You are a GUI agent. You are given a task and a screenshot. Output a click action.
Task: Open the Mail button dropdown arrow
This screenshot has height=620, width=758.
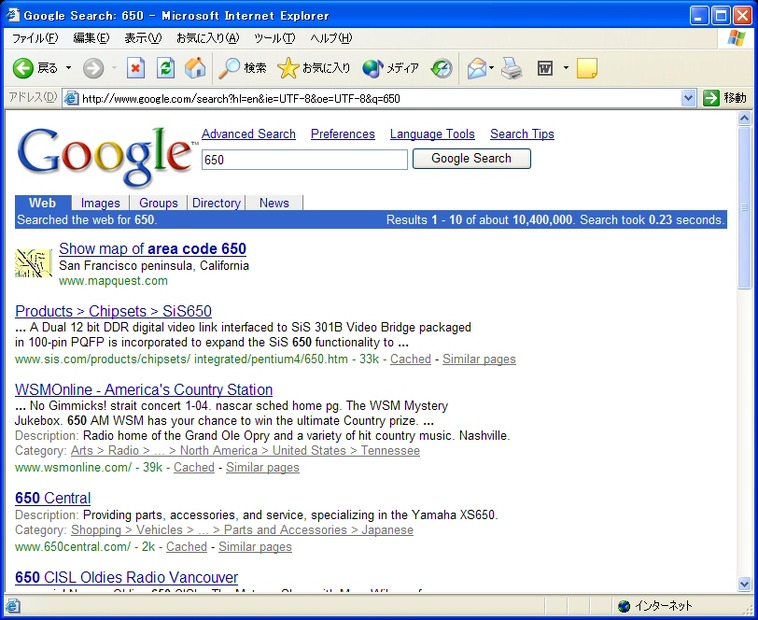pos(492,68)
